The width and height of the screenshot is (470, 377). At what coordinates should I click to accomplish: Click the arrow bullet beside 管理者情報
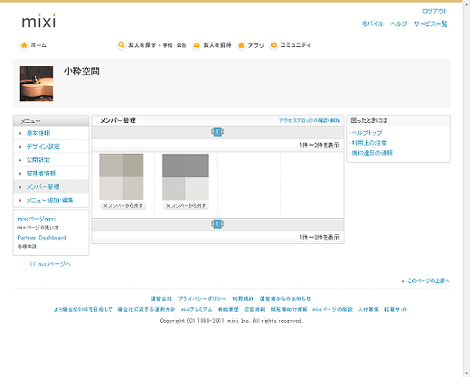20,174
